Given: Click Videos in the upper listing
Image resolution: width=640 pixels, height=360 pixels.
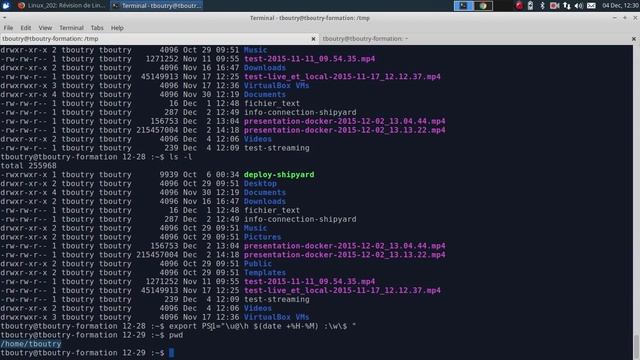Looking at the screenshot, I should (258, 139).
